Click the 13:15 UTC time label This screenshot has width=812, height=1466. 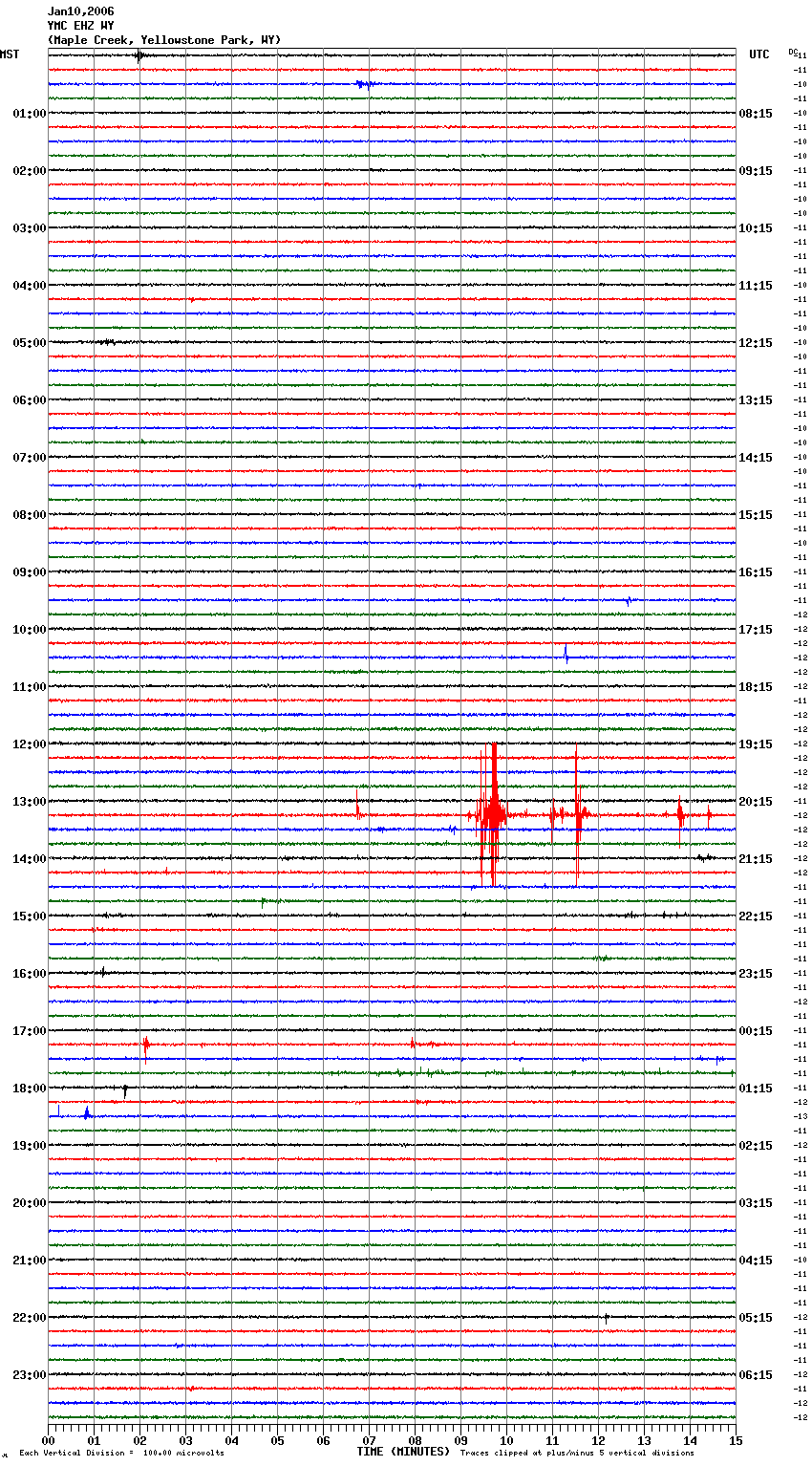756,400
